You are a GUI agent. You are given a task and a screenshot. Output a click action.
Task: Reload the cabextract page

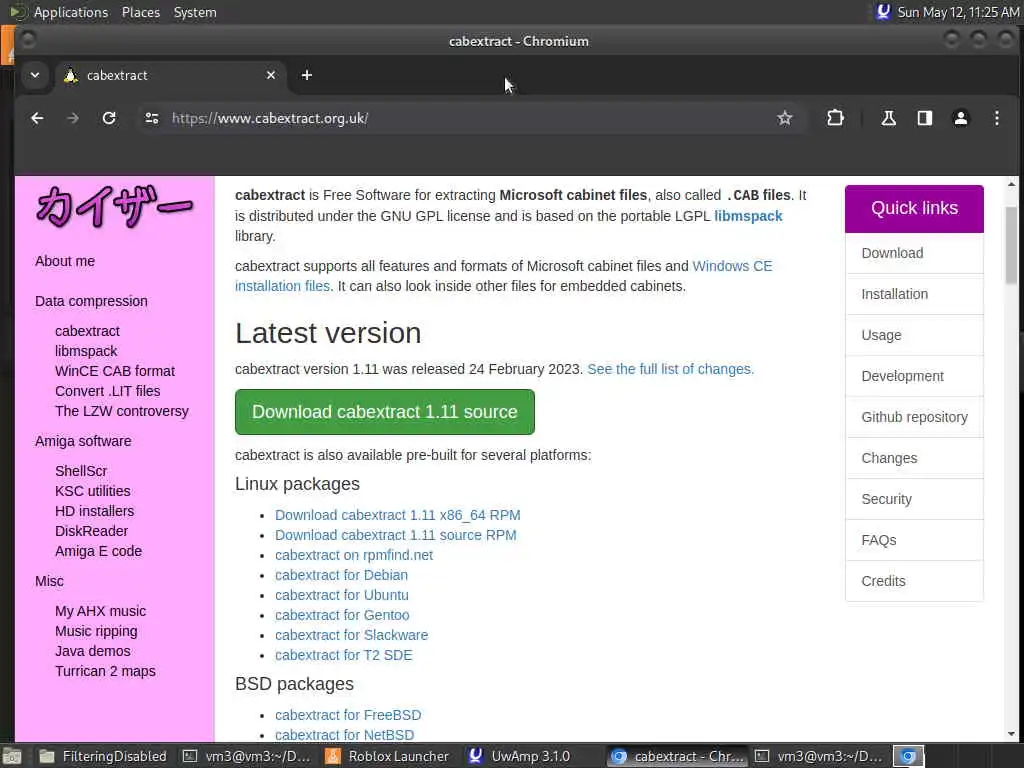(109, 118)
